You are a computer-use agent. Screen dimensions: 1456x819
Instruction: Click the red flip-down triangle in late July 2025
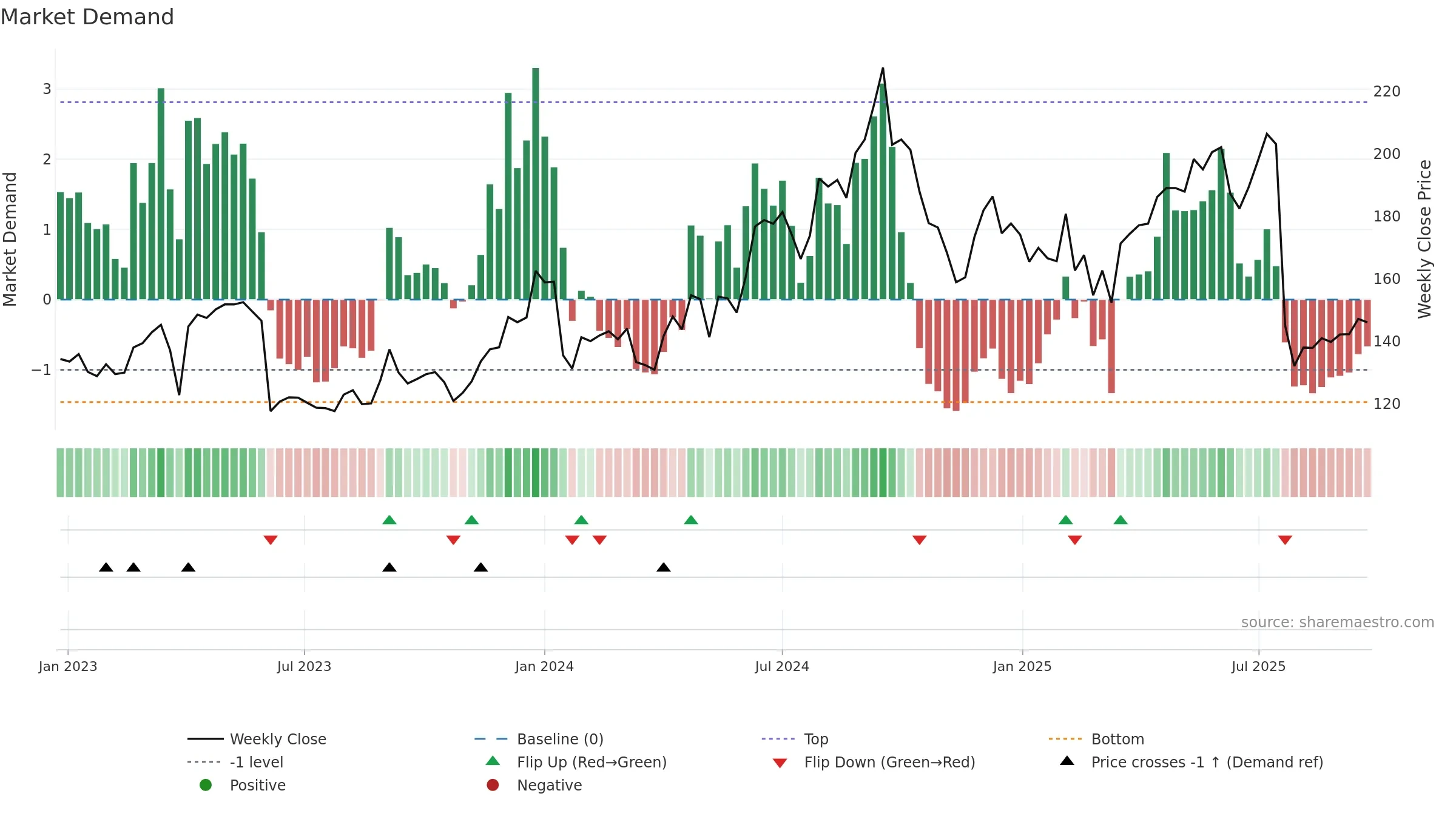1285,540
